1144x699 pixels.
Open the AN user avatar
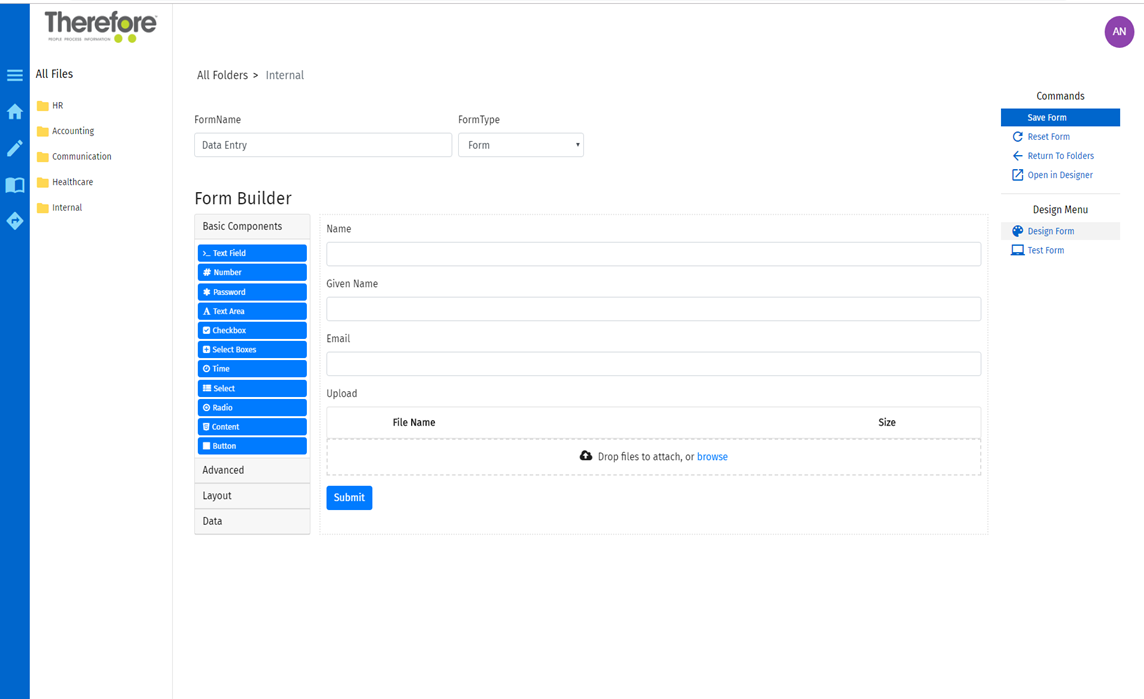(1119, 32)
